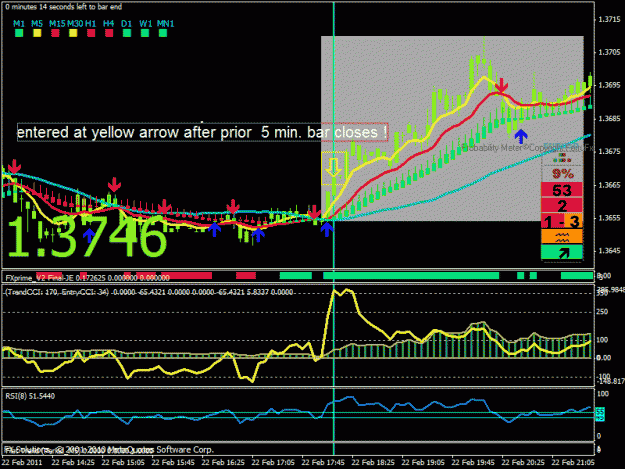The width and height of the screenshot is (625, 469).
Task: Click the 1.3705 price axis label
Action: (609, 52)
